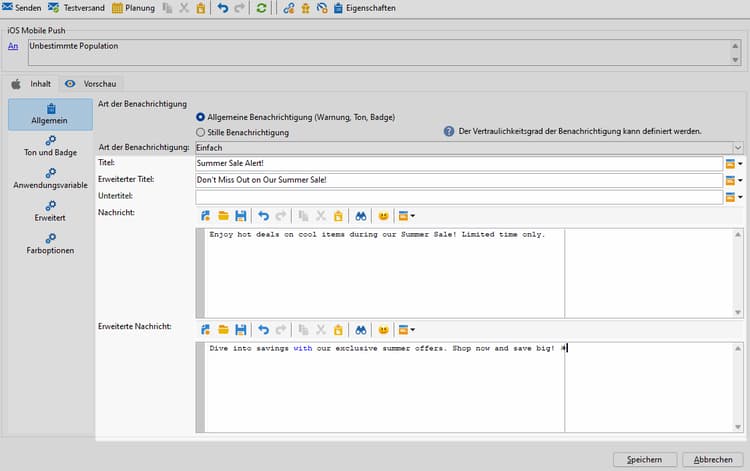This screenshot has width=750, height=471.
Task: Open the Planung scheduling tool
Action: click(133, 8)
